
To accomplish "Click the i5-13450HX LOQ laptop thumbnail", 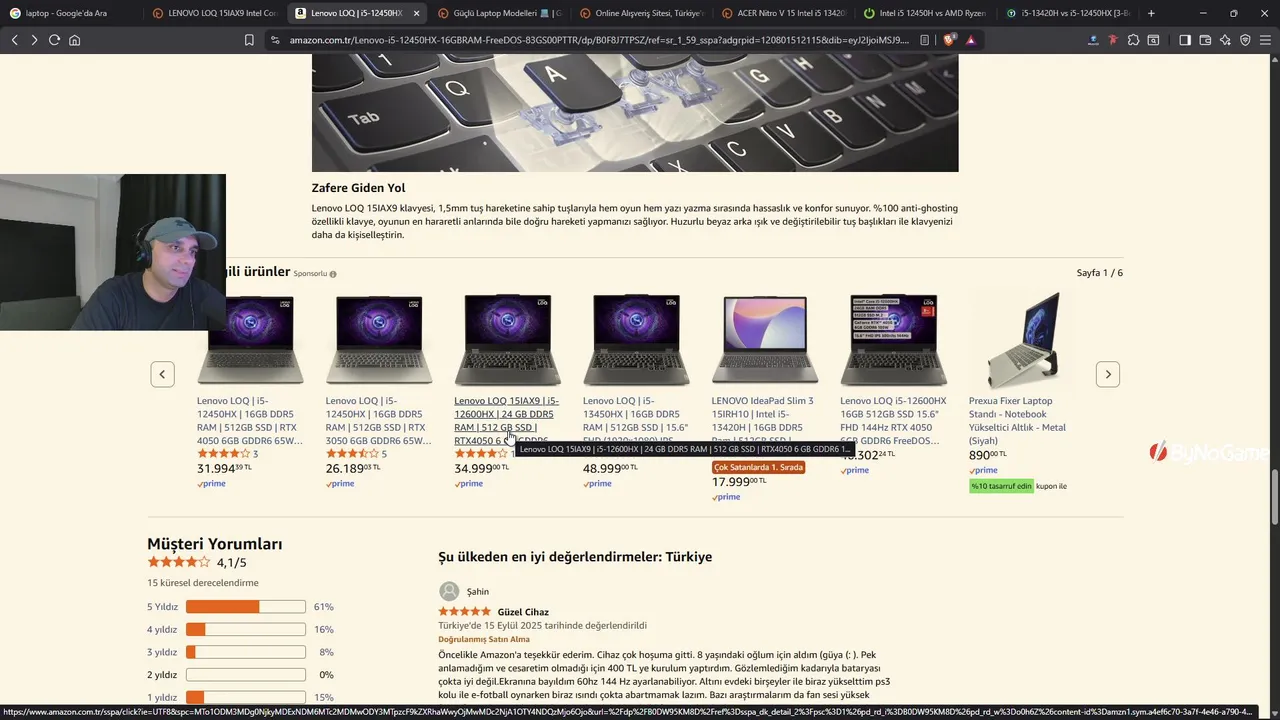I will click(636, 340).
